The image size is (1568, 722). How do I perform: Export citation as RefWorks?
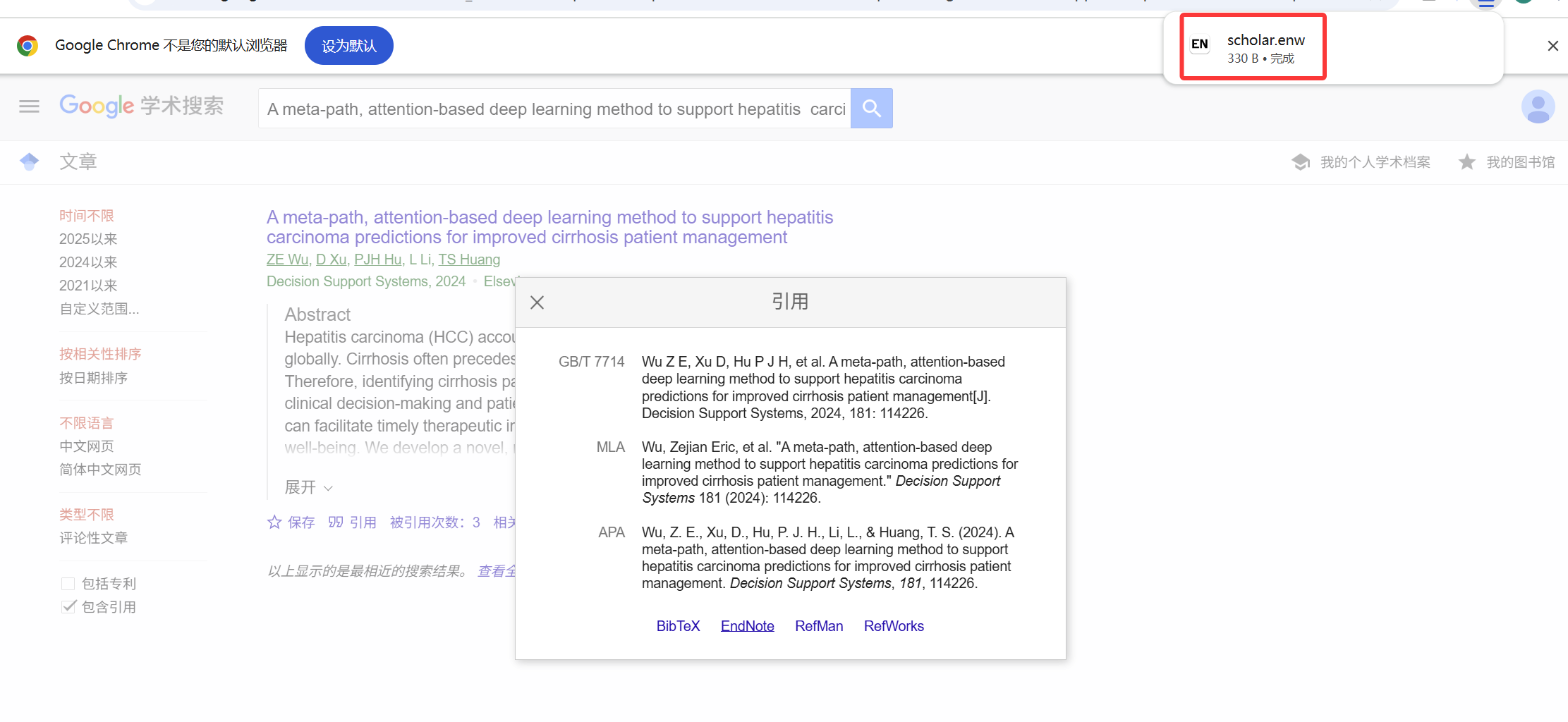coord(894,626)
